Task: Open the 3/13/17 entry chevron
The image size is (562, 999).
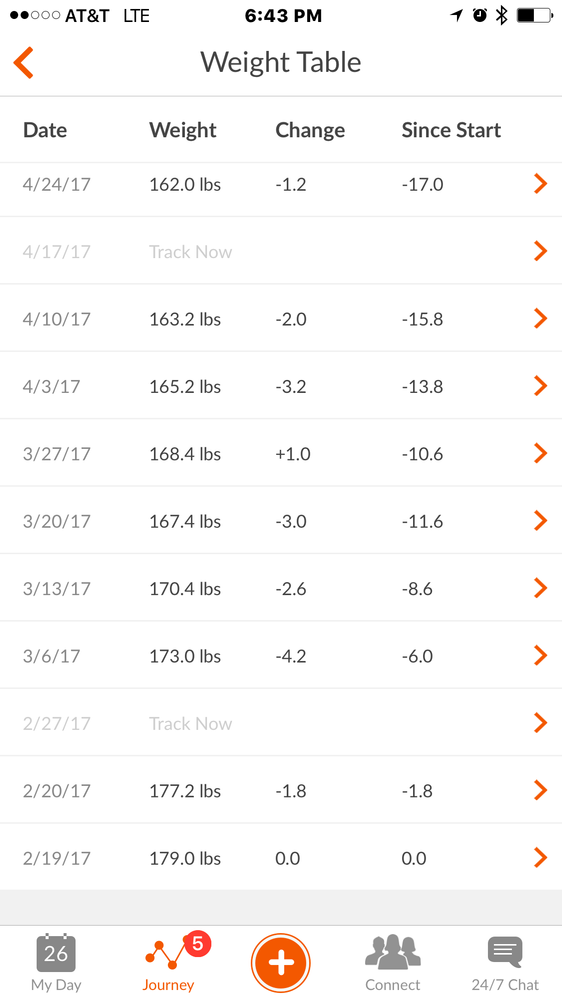Action: (540, 588)
